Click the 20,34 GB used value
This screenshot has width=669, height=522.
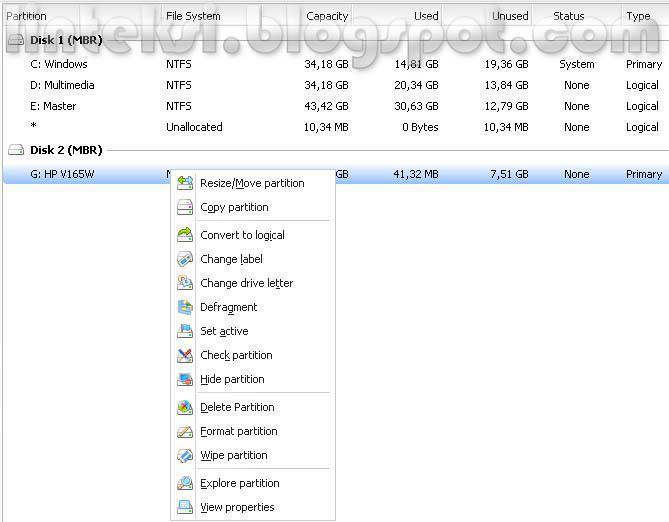pyautogui.click(x=416, y=85)
